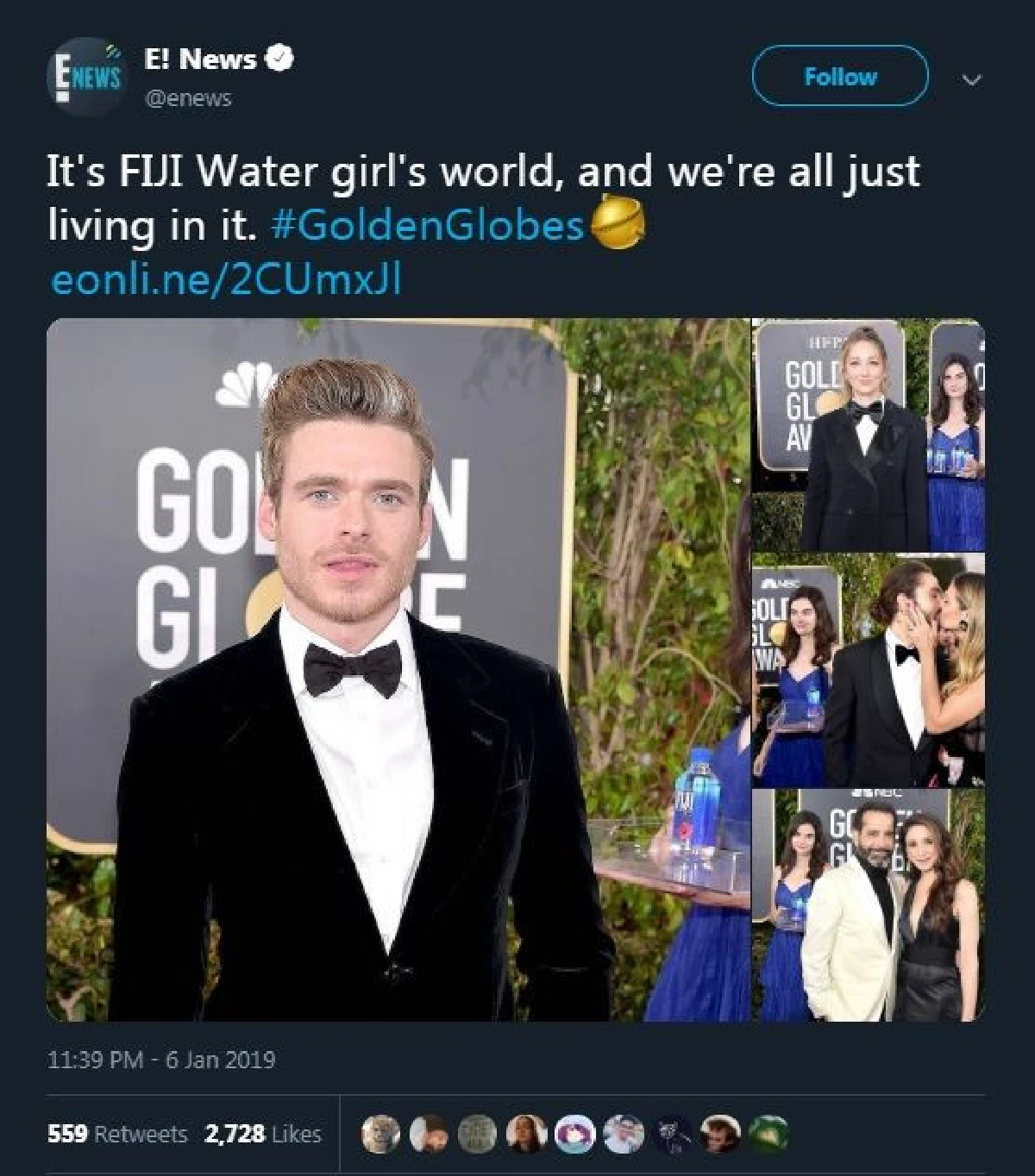View the 559 Retweets list
The height and width of the screenshot is (1176, 1035).
pyautogui.click(x=116, y=1134)
